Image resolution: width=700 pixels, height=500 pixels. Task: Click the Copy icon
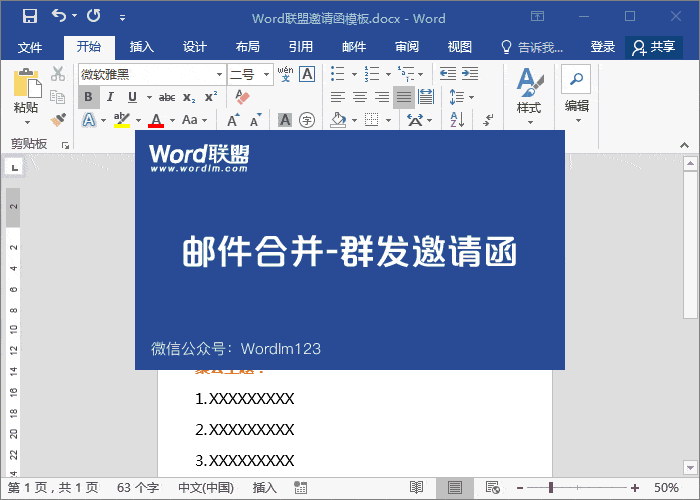coord(58,97)
